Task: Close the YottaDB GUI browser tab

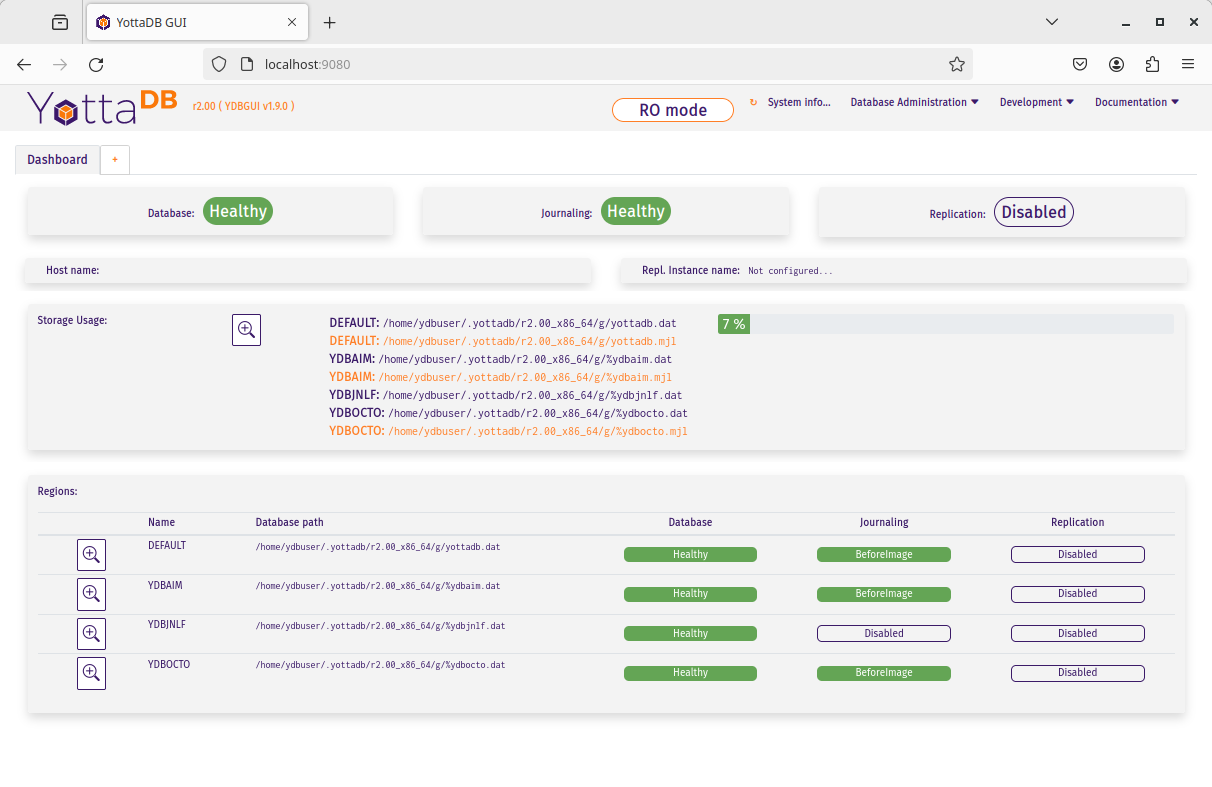Action: coord(292,22)
